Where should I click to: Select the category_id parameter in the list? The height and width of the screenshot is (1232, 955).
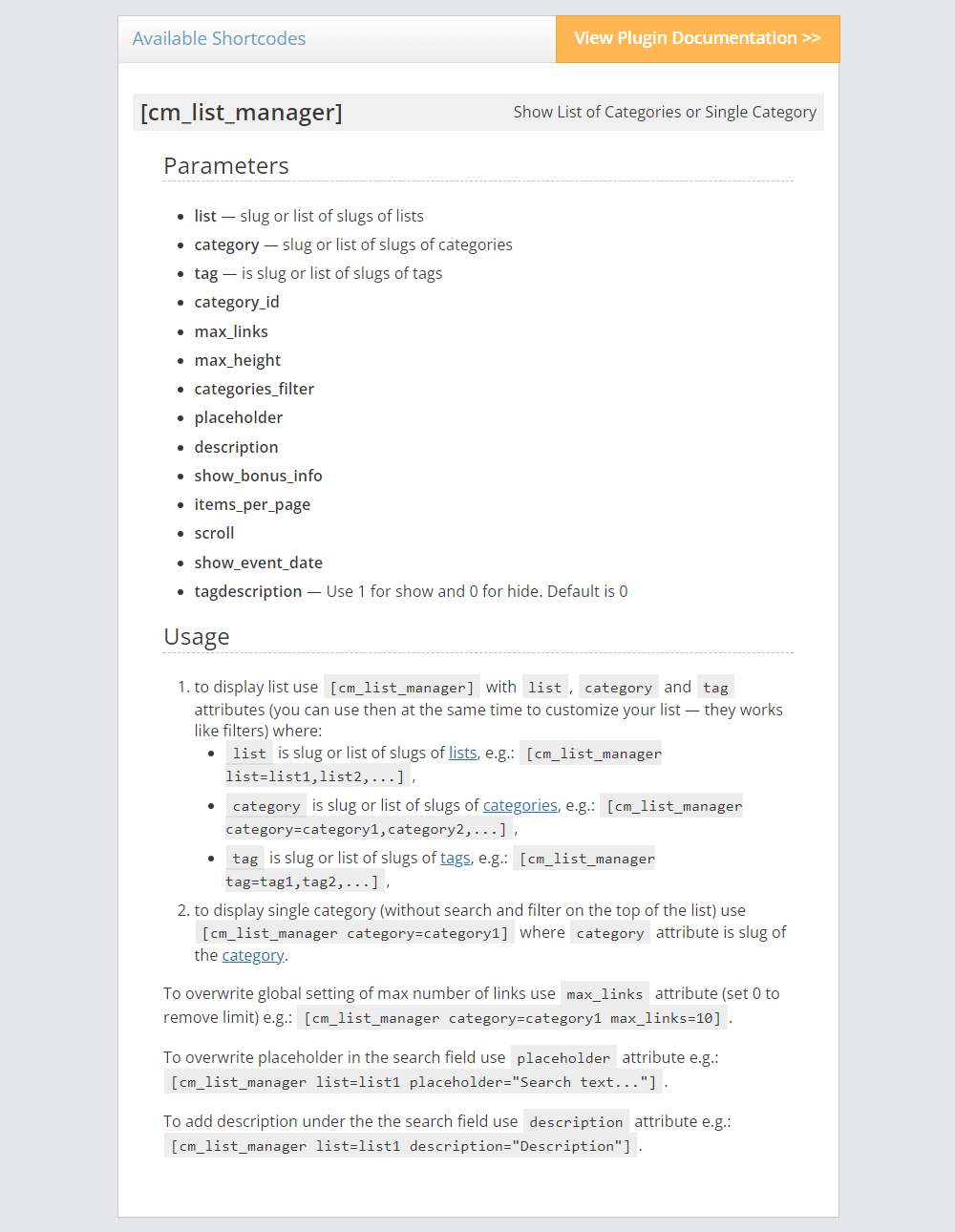[237, 303]
